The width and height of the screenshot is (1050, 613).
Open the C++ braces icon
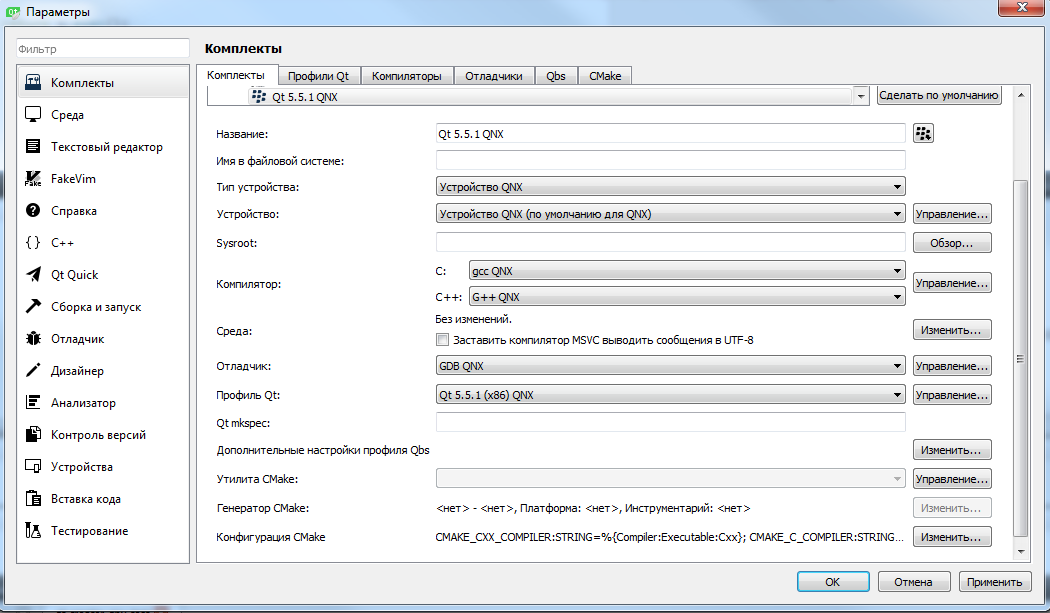(x=33, y=243)
